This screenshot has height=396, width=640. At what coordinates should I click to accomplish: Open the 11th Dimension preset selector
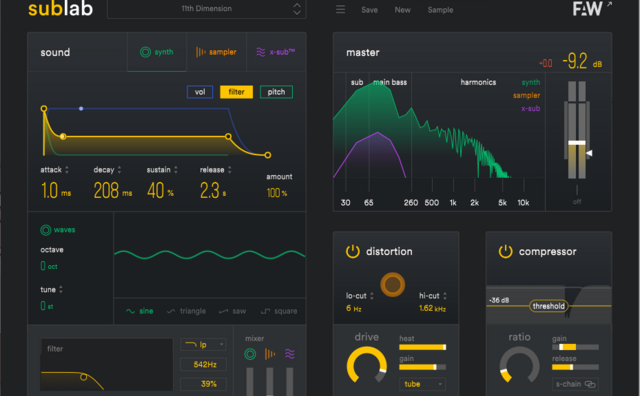tap(207, 9)
